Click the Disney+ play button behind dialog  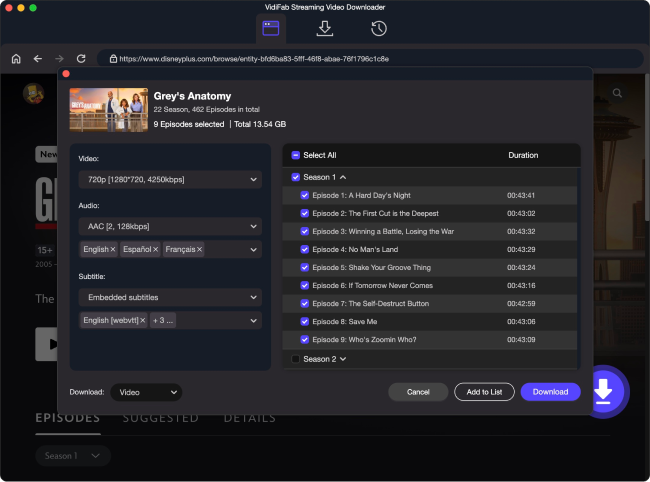[x=46, y=344]
